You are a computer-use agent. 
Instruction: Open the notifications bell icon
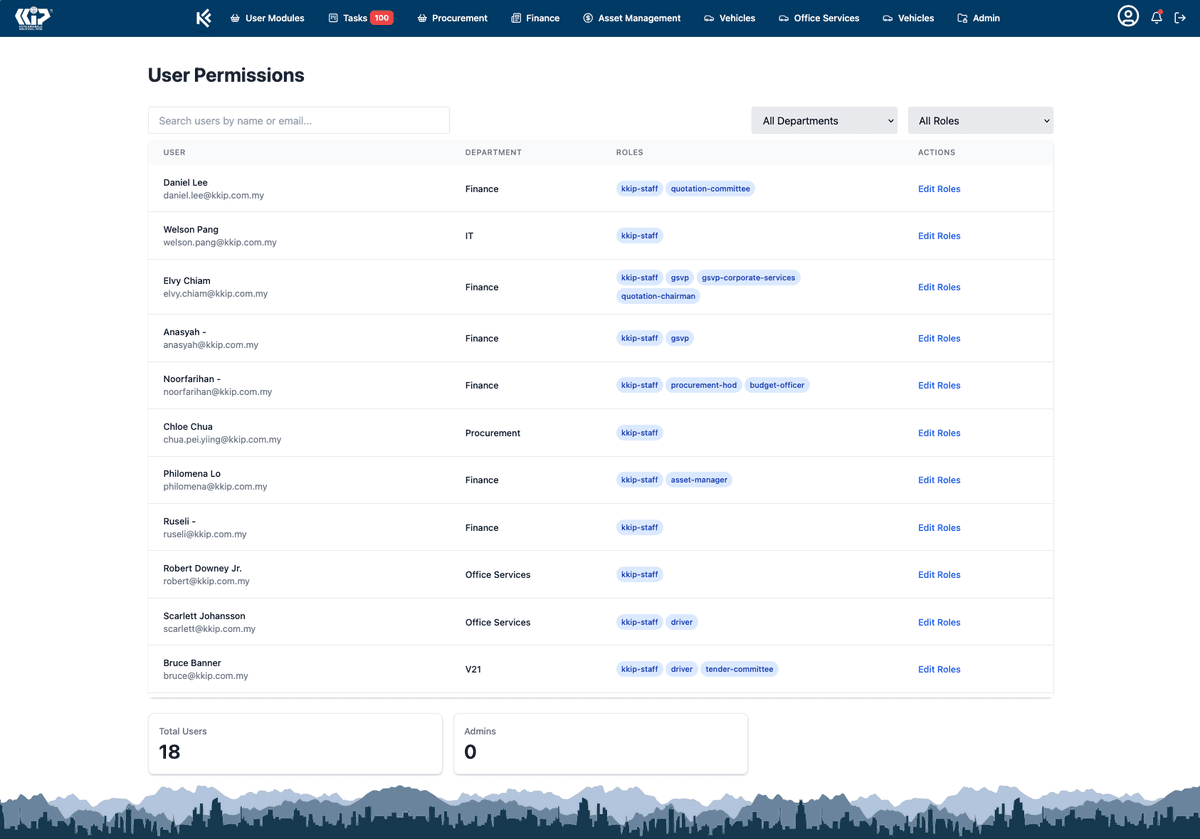pos(1157,18)
